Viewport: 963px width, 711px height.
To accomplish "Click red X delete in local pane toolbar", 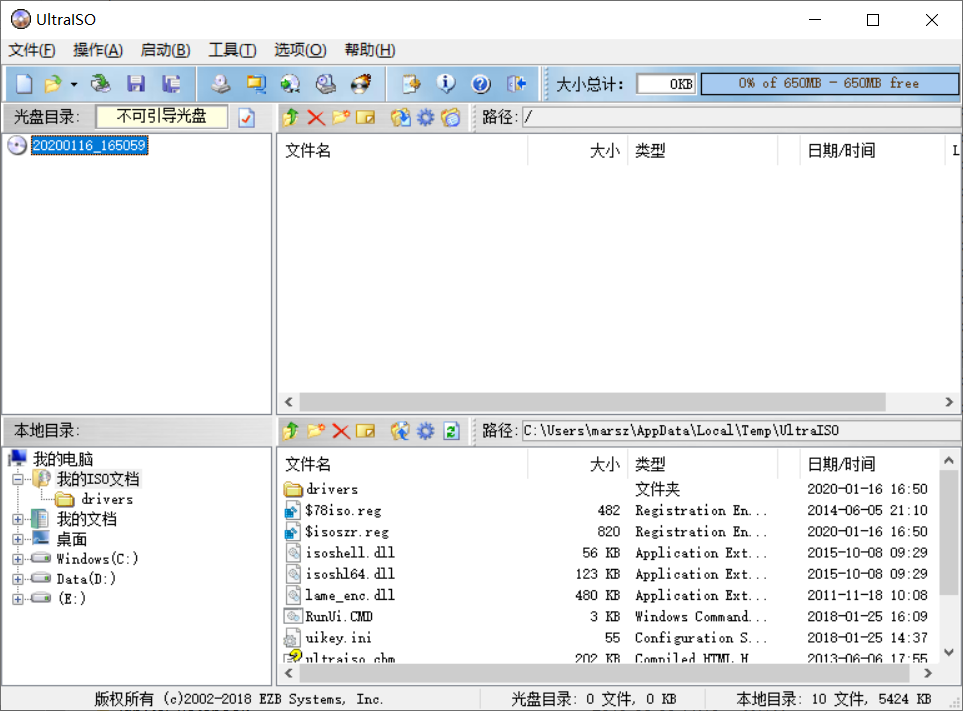I will tap(341, 431).
